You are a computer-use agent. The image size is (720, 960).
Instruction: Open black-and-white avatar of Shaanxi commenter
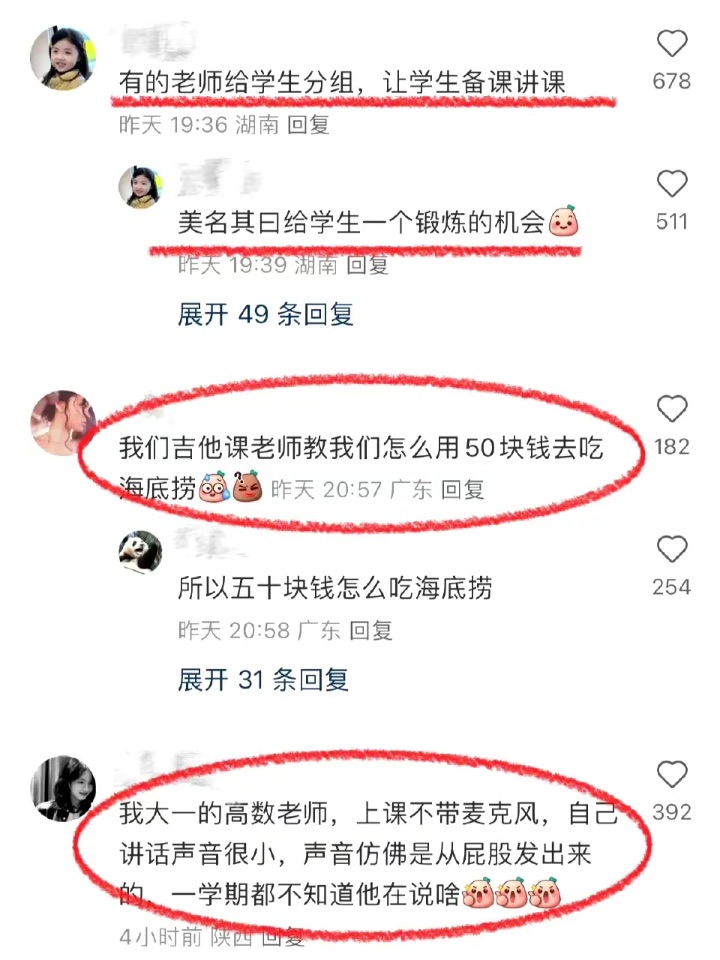(x=63, y=789)
